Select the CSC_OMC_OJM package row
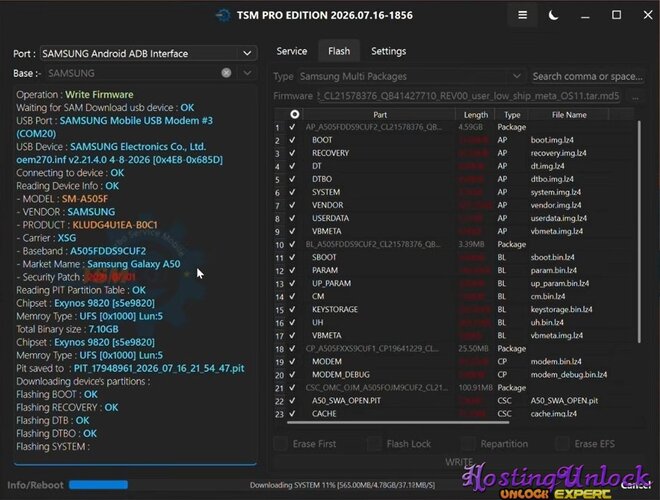This screenshot has height=500, width=660. 455,388
